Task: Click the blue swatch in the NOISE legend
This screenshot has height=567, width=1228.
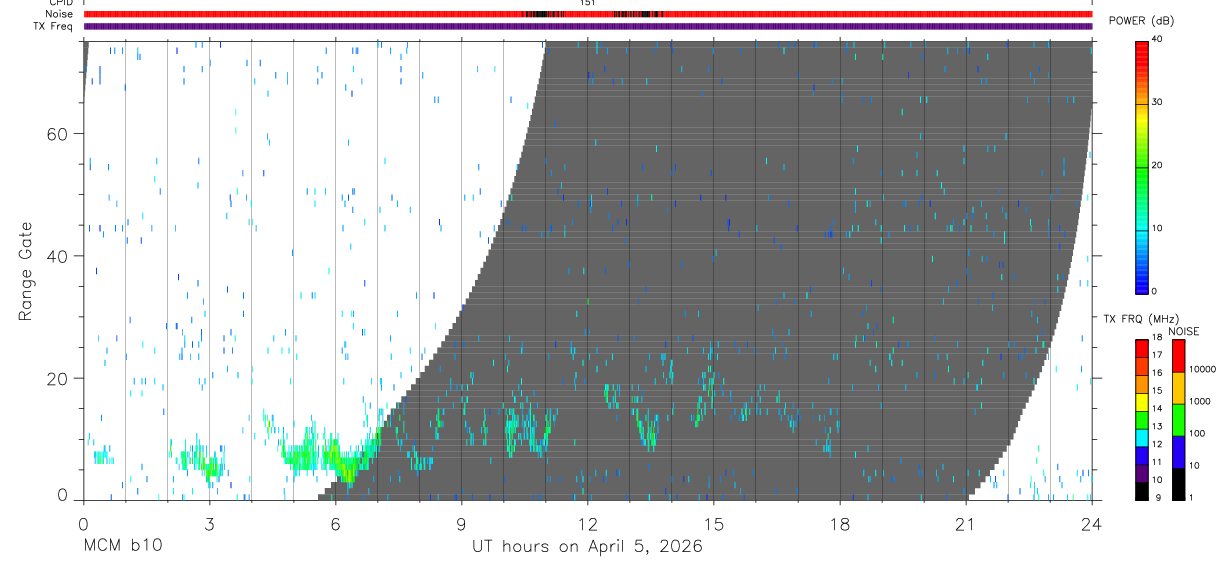Action: (1177, 452)
